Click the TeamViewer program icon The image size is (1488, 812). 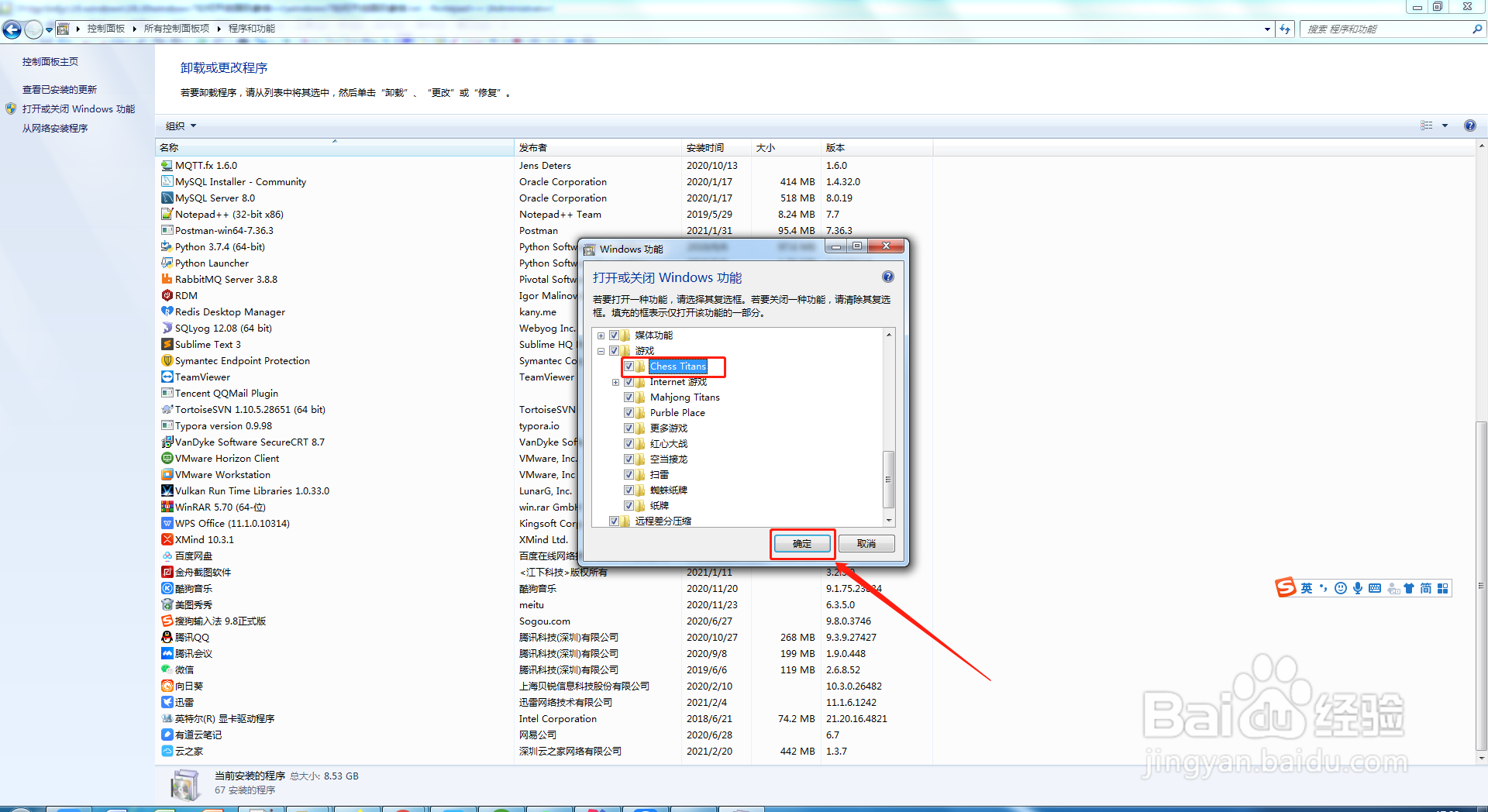point(167,377)
